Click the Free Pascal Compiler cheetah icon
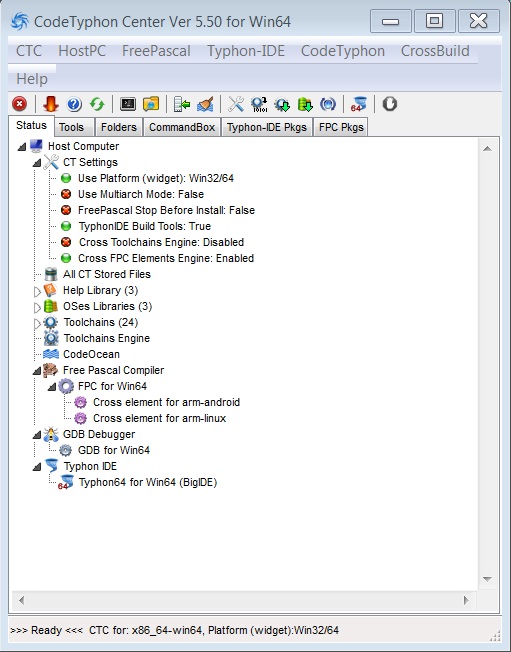 tap(51, 370)
